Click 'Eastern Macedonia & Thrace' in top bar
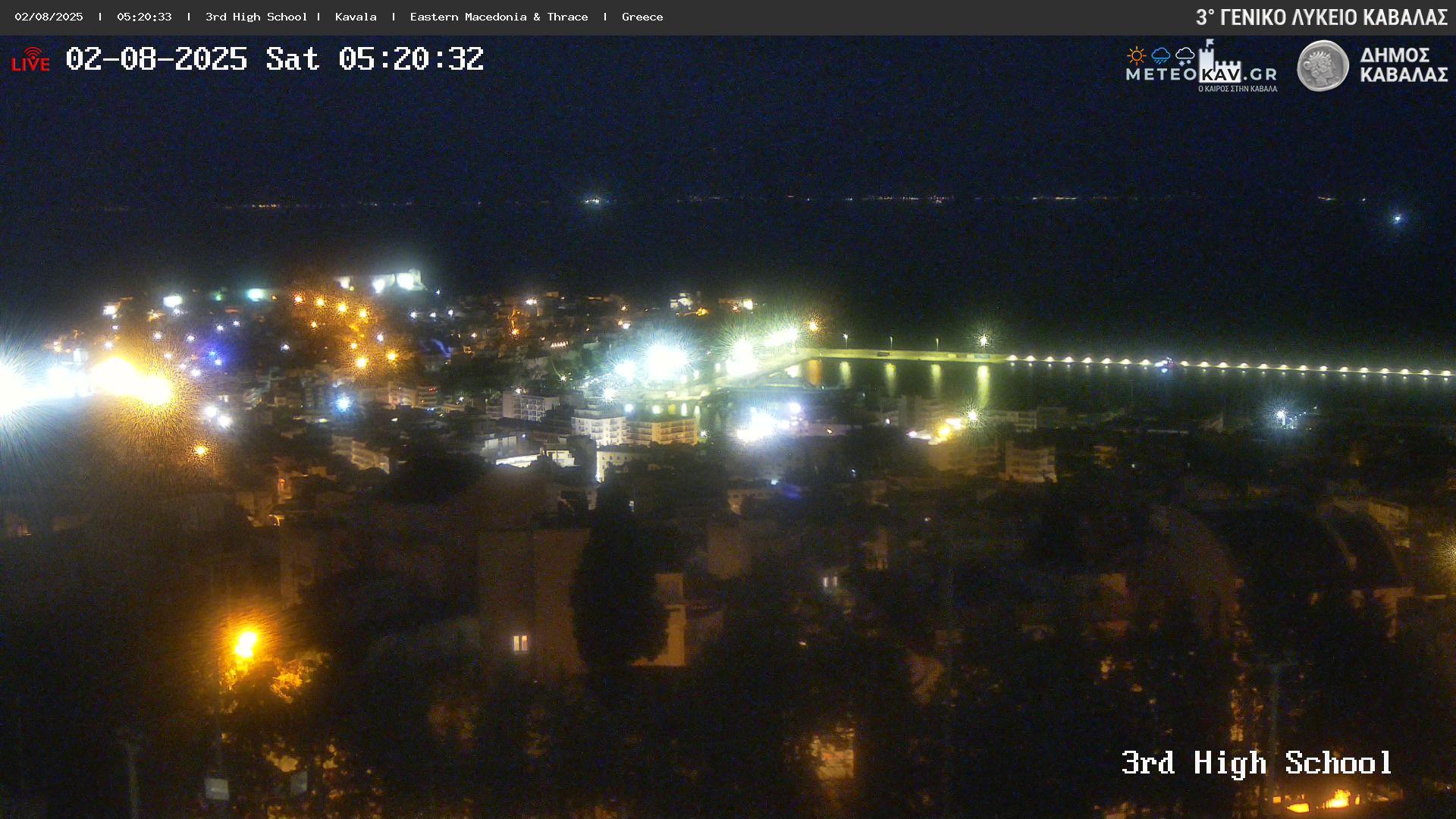Viewport: 1456px width, 819px height. [x=498, y=17]
